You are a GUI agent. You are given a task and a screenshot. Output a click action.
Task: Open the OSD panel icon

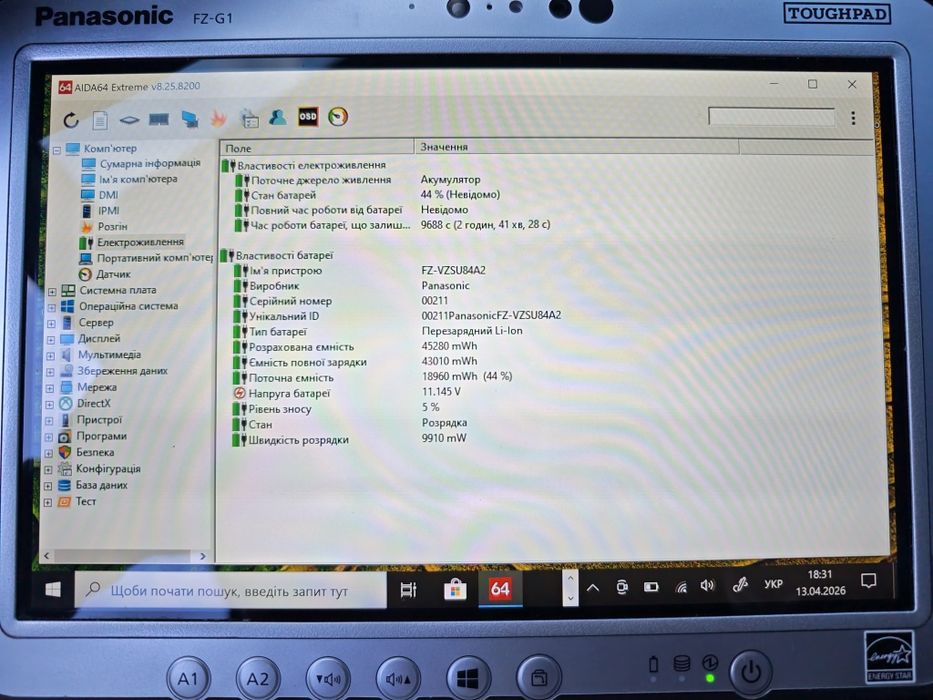308,117
